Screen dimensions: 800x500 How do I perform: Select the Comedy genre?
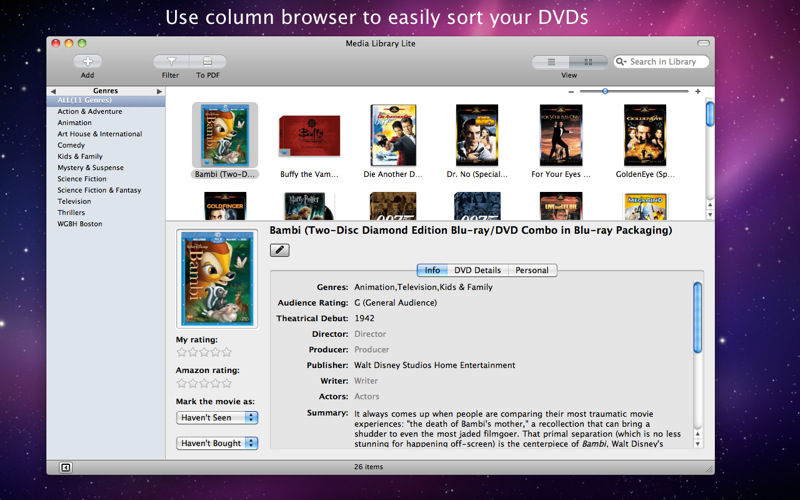click(106, 145)
